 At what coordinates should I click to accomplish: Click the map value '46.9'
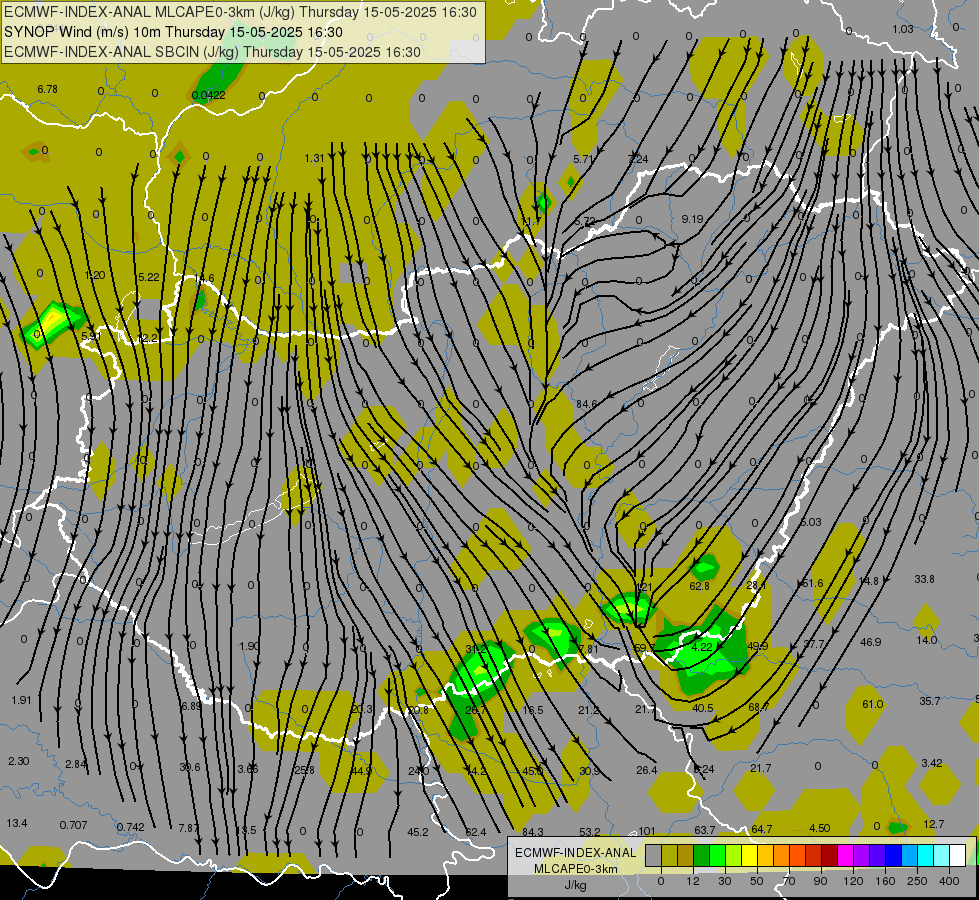tap(870, 642)
